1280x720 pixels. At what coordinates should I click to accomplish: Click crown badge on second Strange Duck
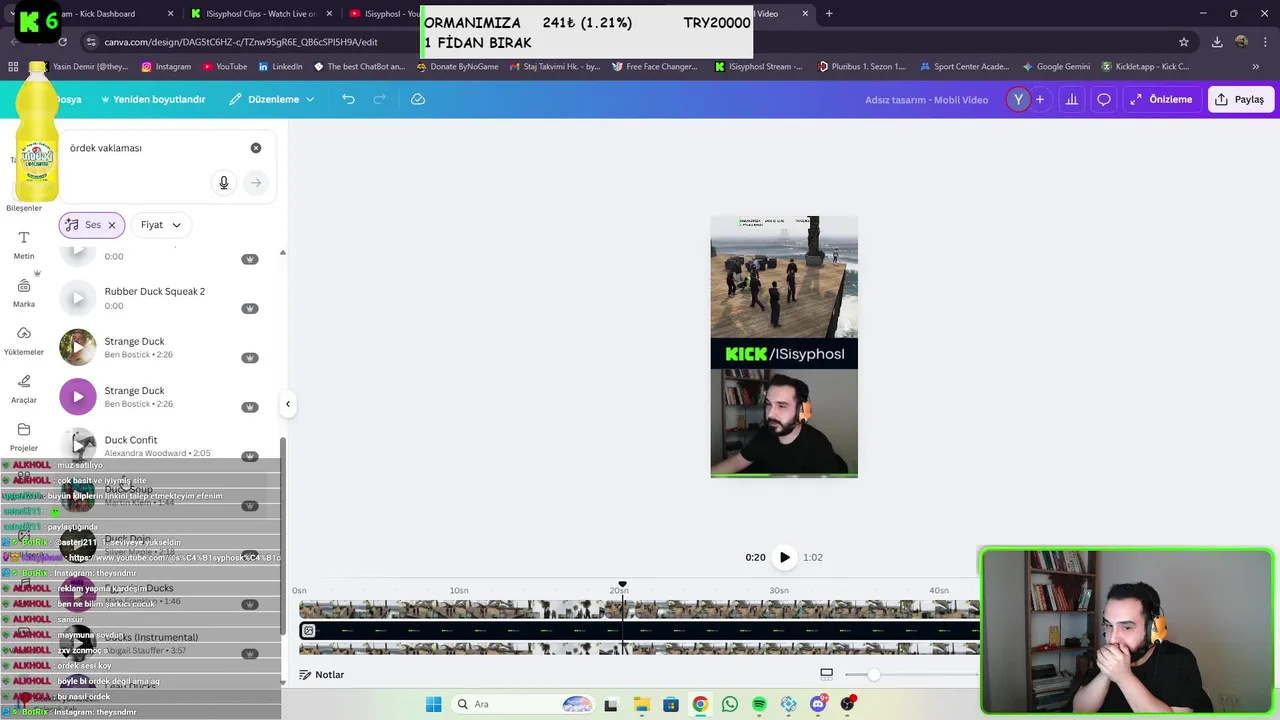click(250, 407)
